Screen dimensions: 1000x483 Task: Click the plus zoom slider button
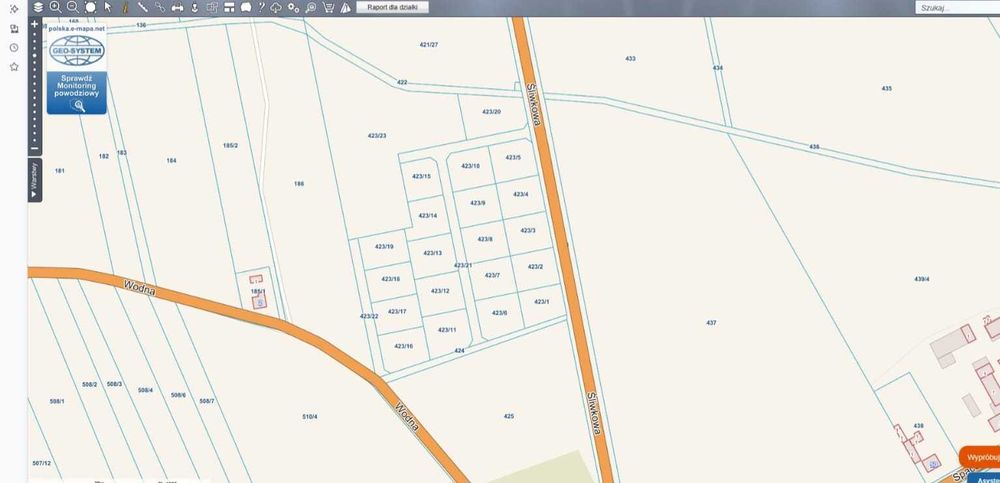point(34,24)
